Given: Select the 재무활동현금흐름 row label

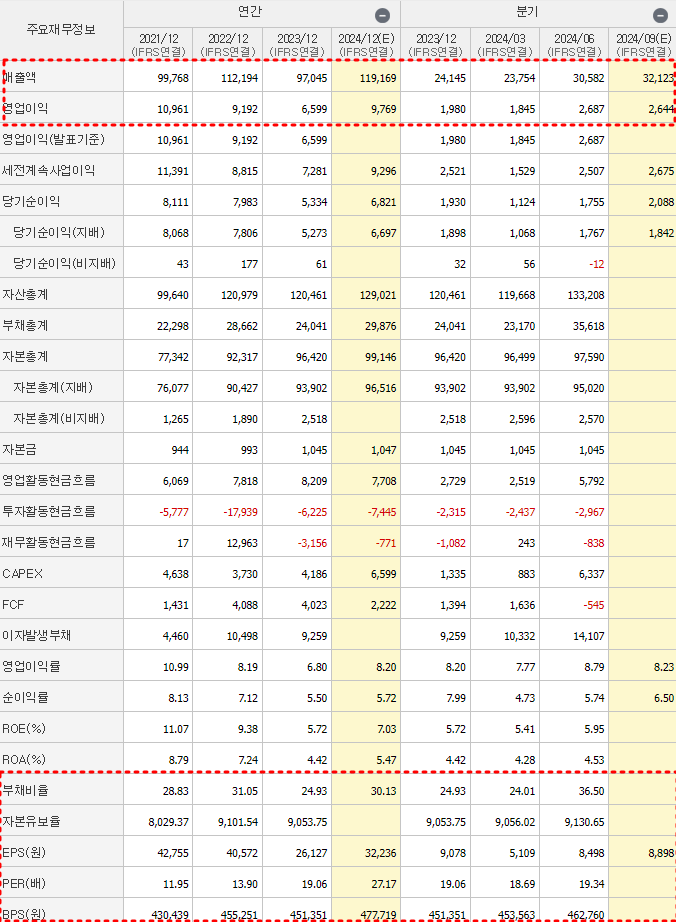Looking at the screenshot, I should 49,542.
